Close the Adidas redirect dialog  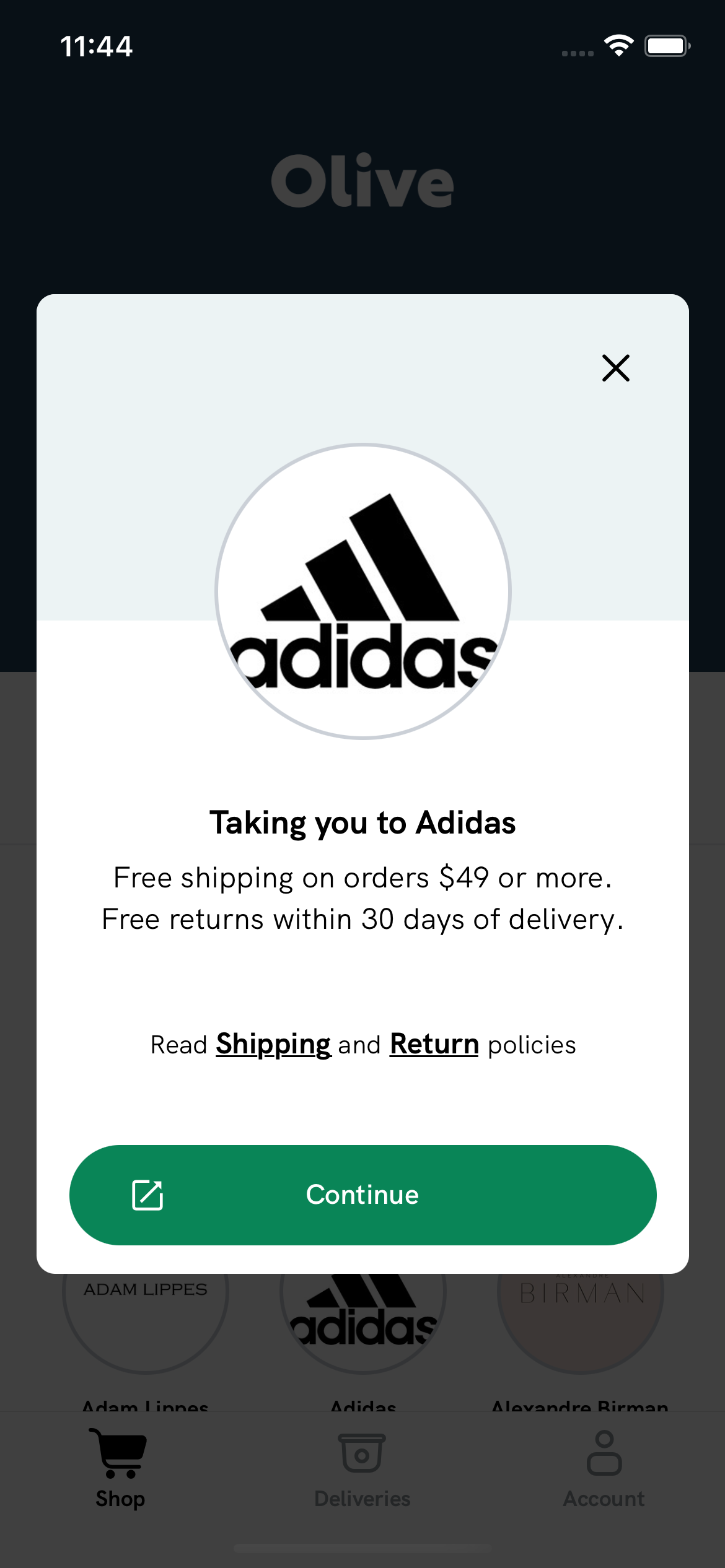tap(615, 368)
